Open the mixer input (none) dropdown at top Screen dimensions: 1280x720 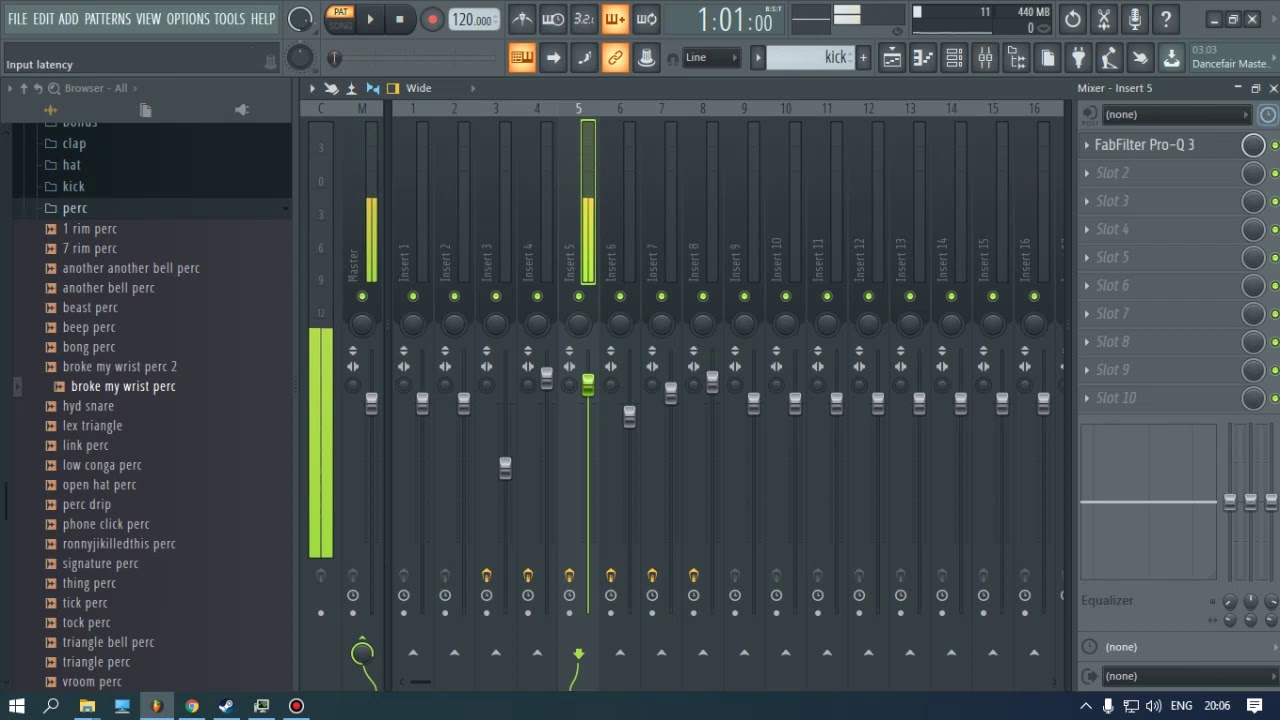pyautogui.click(x=1176, y=115)
